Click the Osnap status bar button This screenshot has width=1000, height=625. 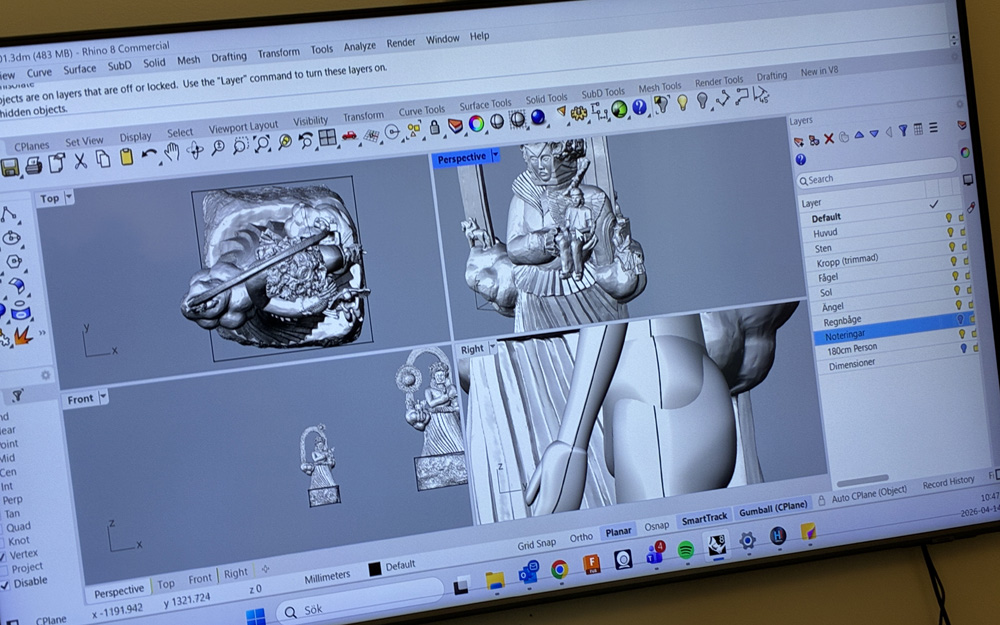(656, 526)
